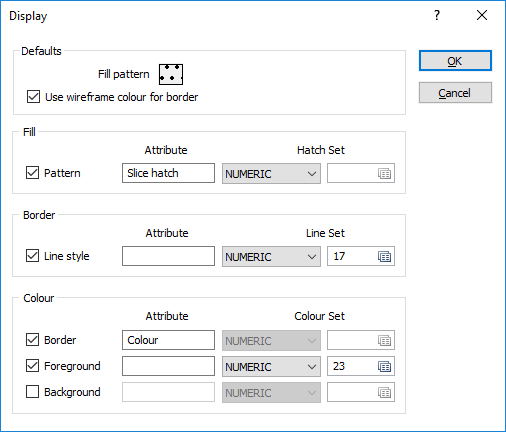Click the OK button
The height and width of the screenshot is (432, 506).
coord(455,61)
